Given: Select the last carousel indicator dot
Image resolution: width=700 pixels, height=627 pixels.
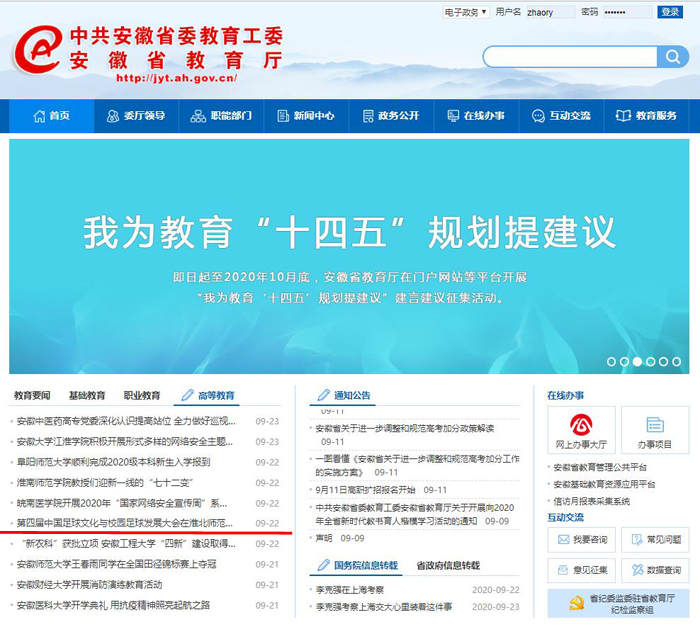Looking at the screenshot, I should click(x=676, y=361).
